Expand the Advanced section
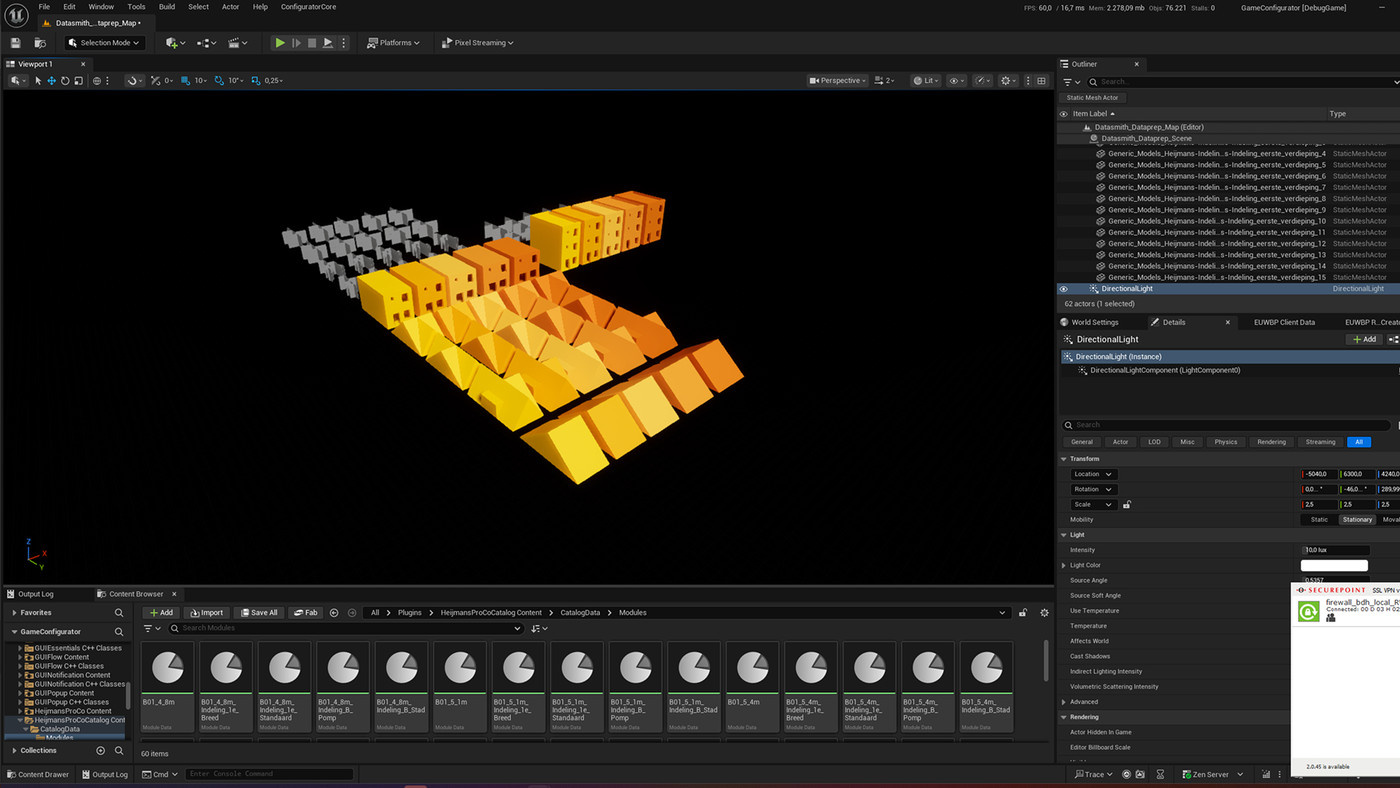Viewport: 1400px width, 788px height. [x=1064, y=702]
